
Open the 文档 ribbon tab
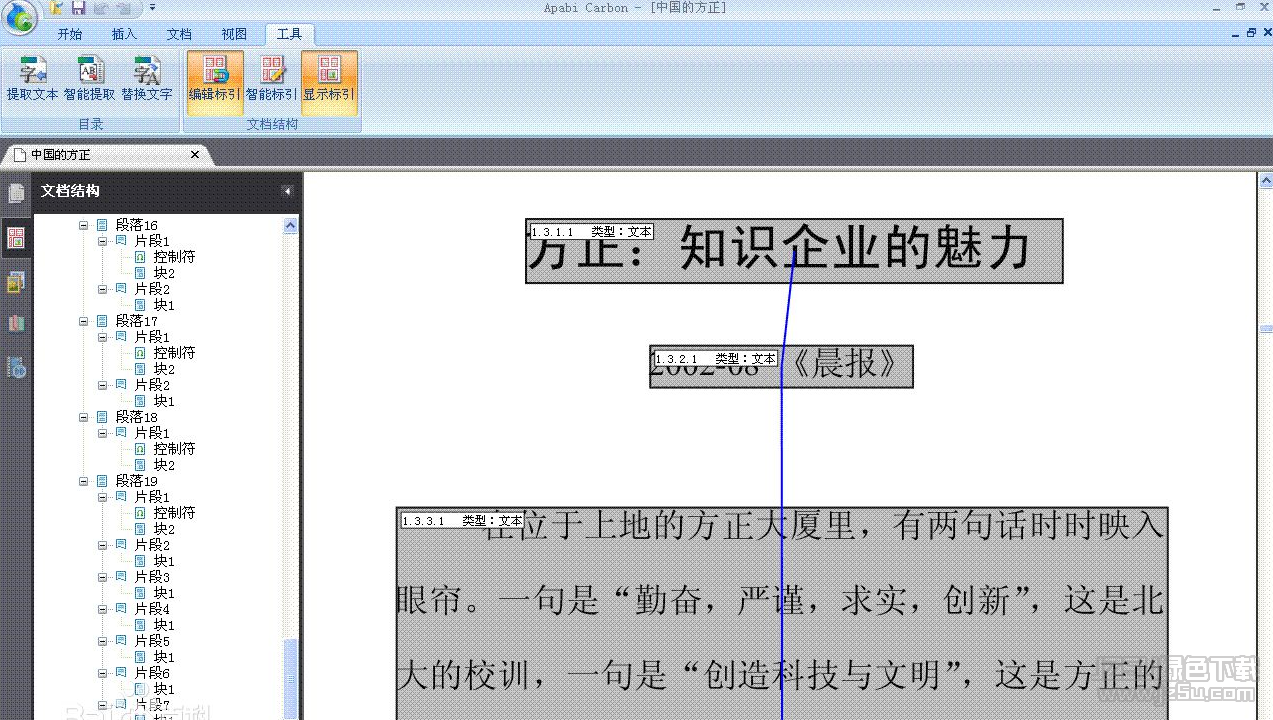click(179, 34)
